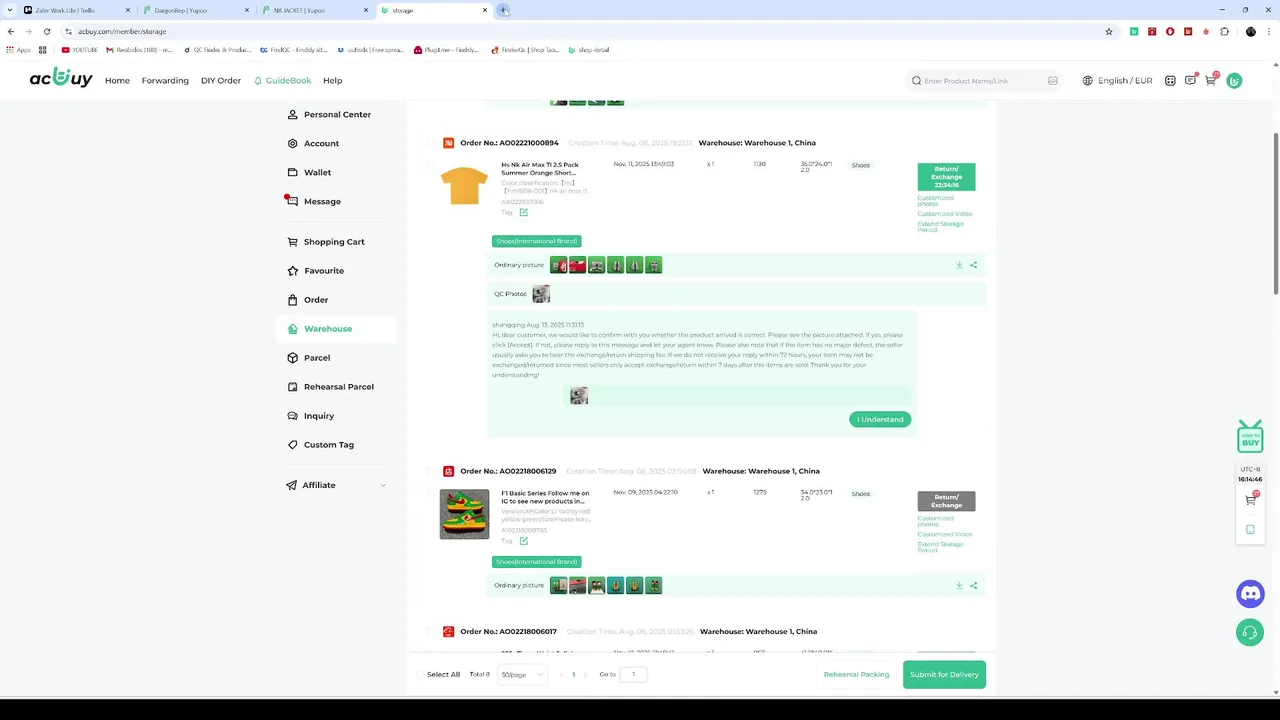Open Personal Center in the sidebar
This screenshot has height=720, width=1280.
tap(337, 114)
